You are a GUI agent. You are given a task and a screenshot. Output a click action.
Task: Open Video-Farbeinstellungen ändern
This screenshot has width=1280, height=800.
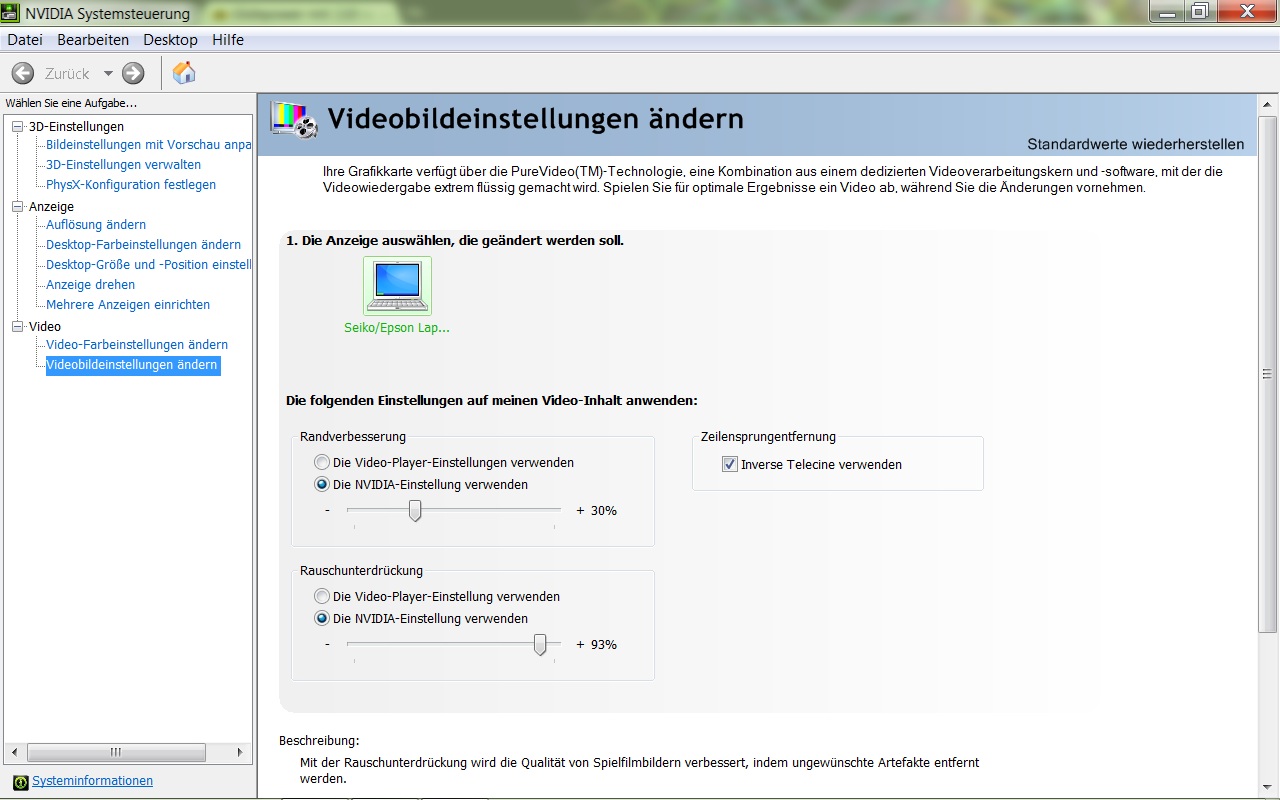point(137,345)
